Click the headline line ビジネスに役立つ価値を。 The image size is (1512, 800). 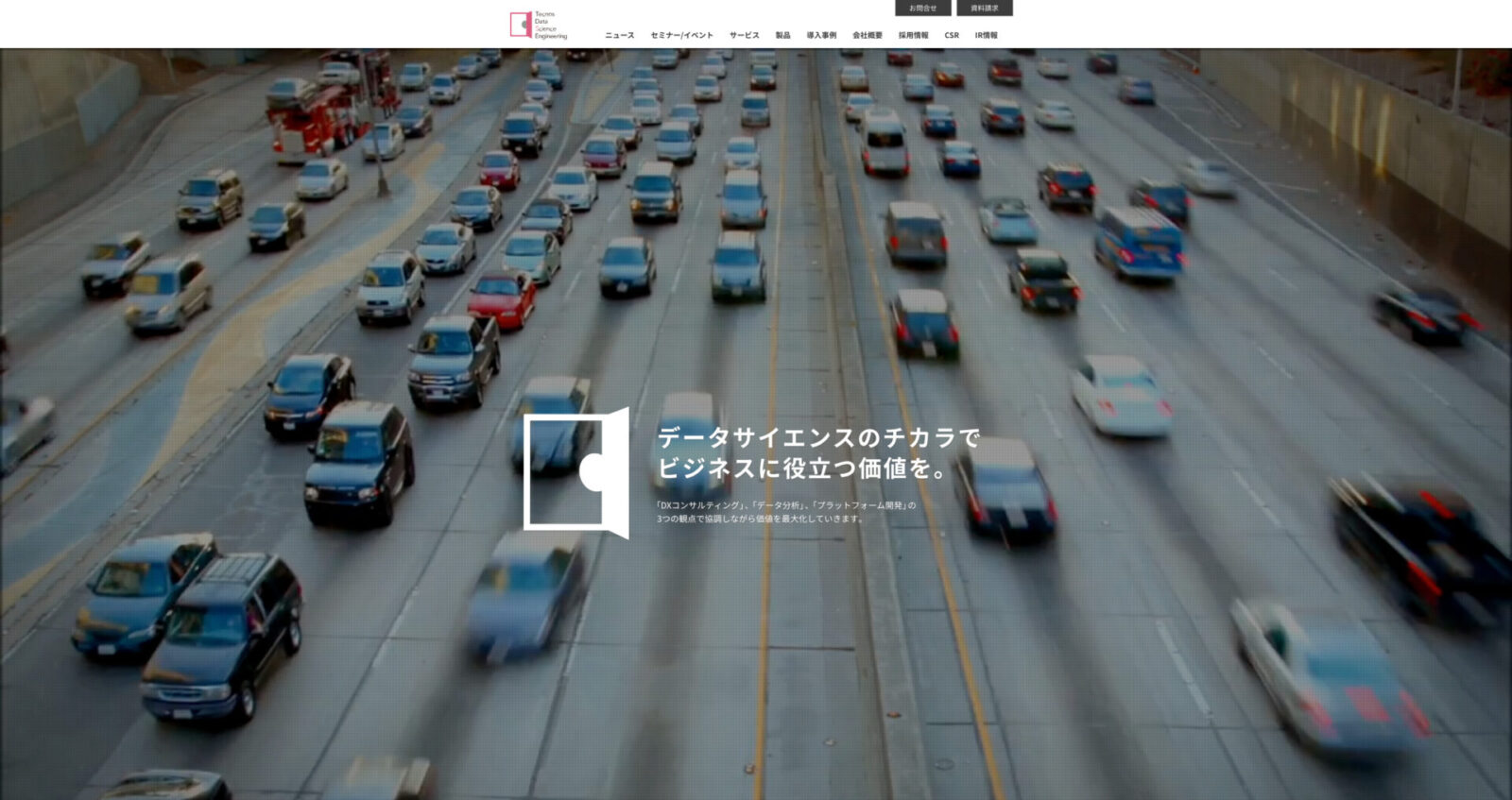click(803, 468)
